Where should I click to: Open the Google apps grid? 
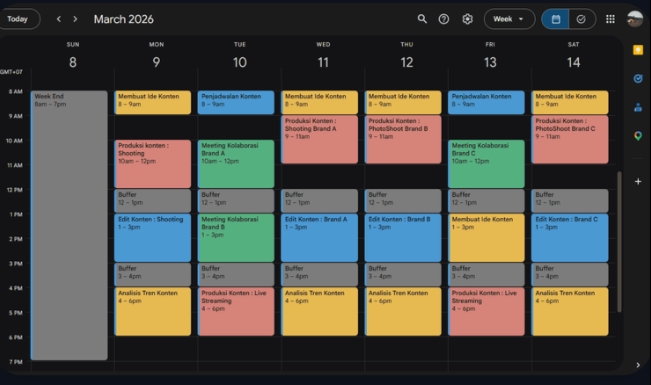[x=610, y=19]
